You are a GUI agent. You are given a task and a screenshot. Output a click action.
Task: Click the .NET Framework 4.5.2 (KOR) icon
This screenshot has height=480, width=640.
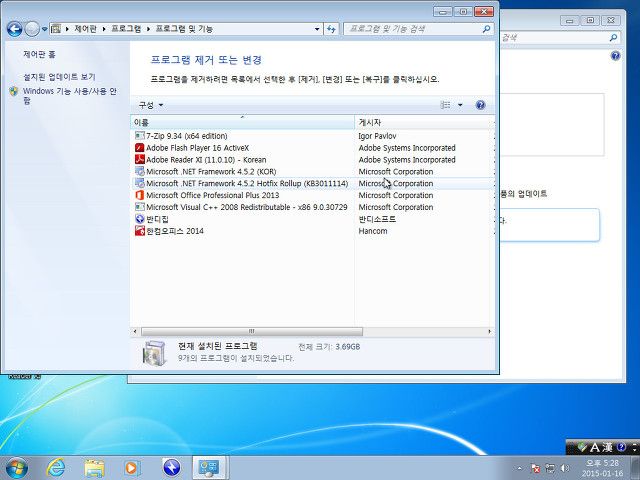(140, 171)
